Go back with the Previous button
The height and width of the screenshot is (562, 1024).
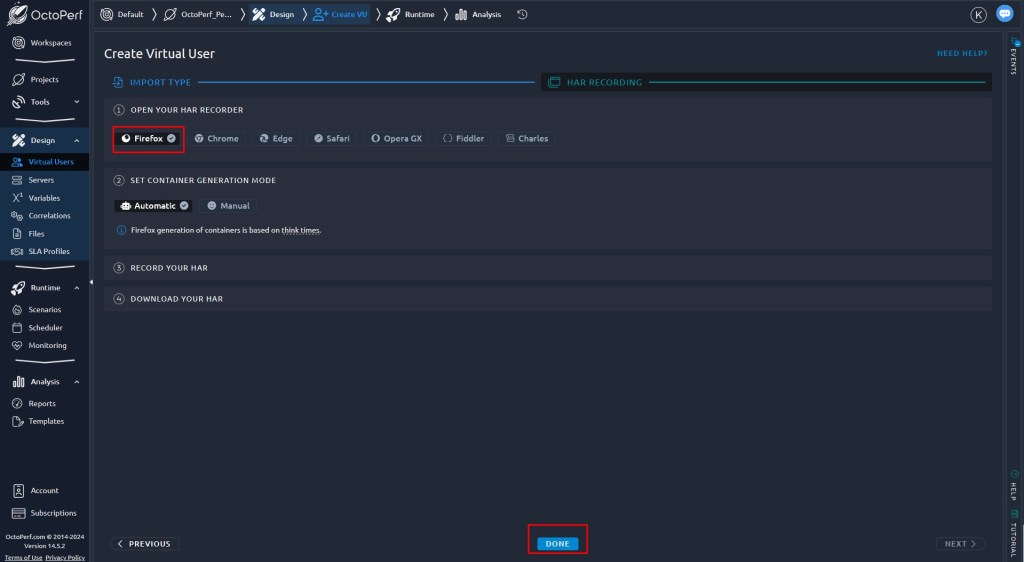point(143,544)
